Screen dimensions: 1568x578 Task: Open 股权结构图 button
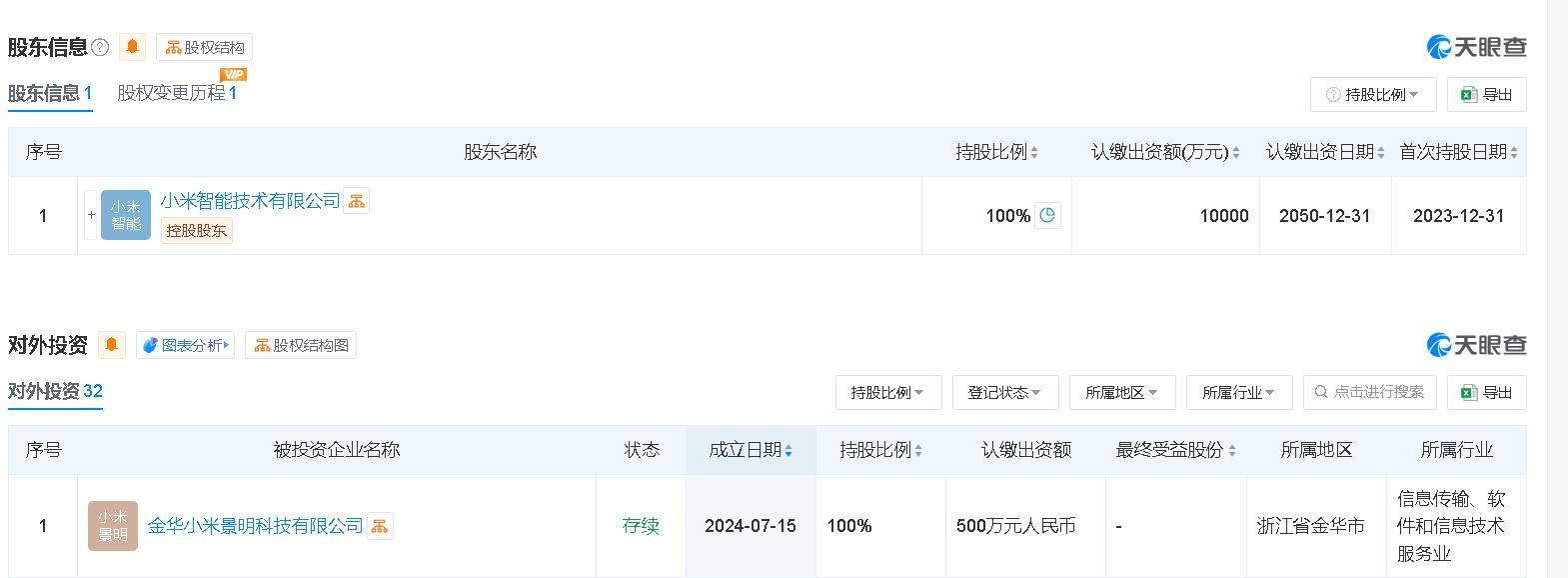[301, 345]
